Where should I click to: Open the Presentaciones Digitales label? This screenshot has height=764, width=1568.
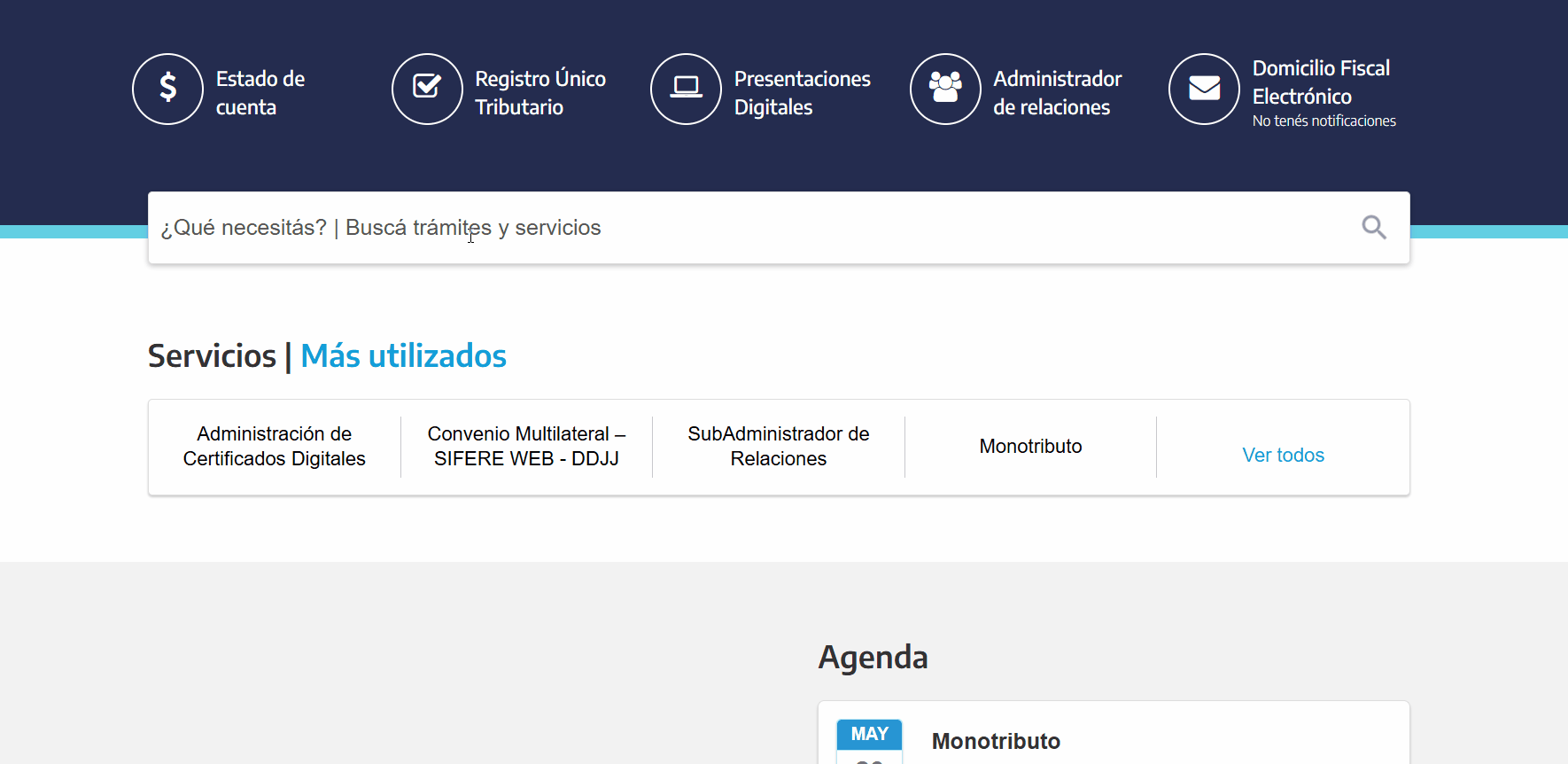(803, 93)
